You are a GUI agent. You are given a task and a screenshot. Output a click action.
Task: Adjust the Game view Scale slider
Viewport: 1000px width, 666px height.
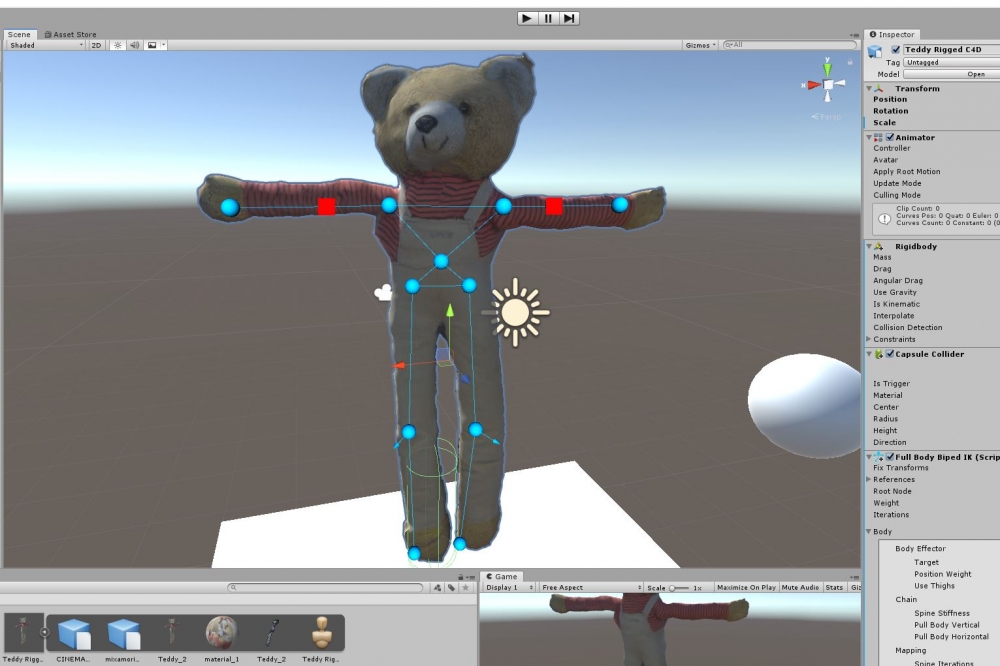(x=680, y=588)
